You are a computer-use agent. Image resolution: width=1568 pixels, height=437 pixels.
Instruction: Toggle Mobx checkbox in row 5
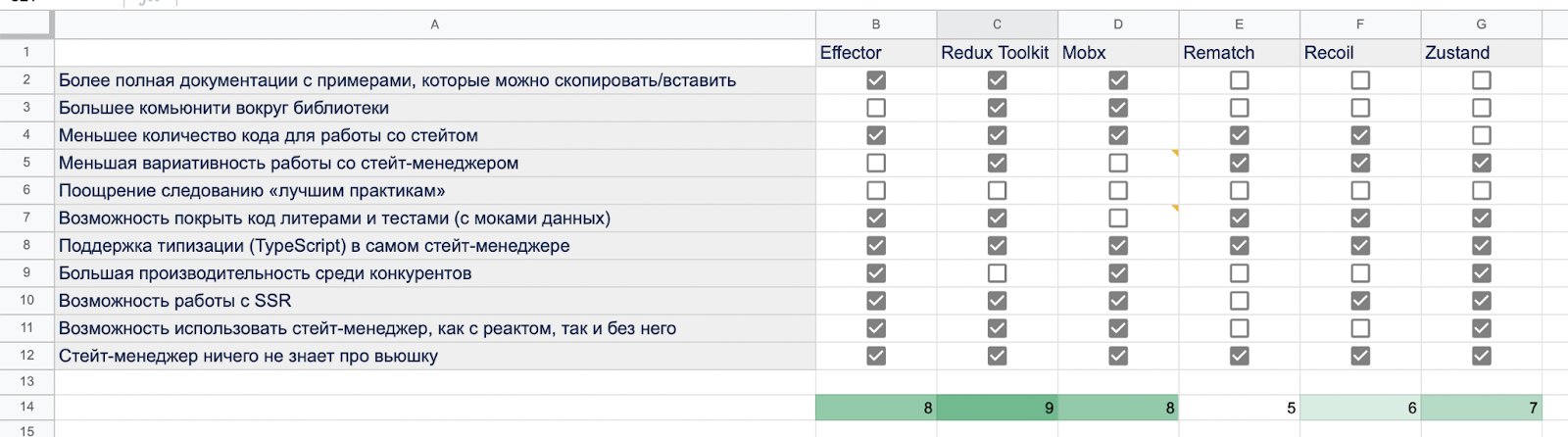[x=1118, y=163]
